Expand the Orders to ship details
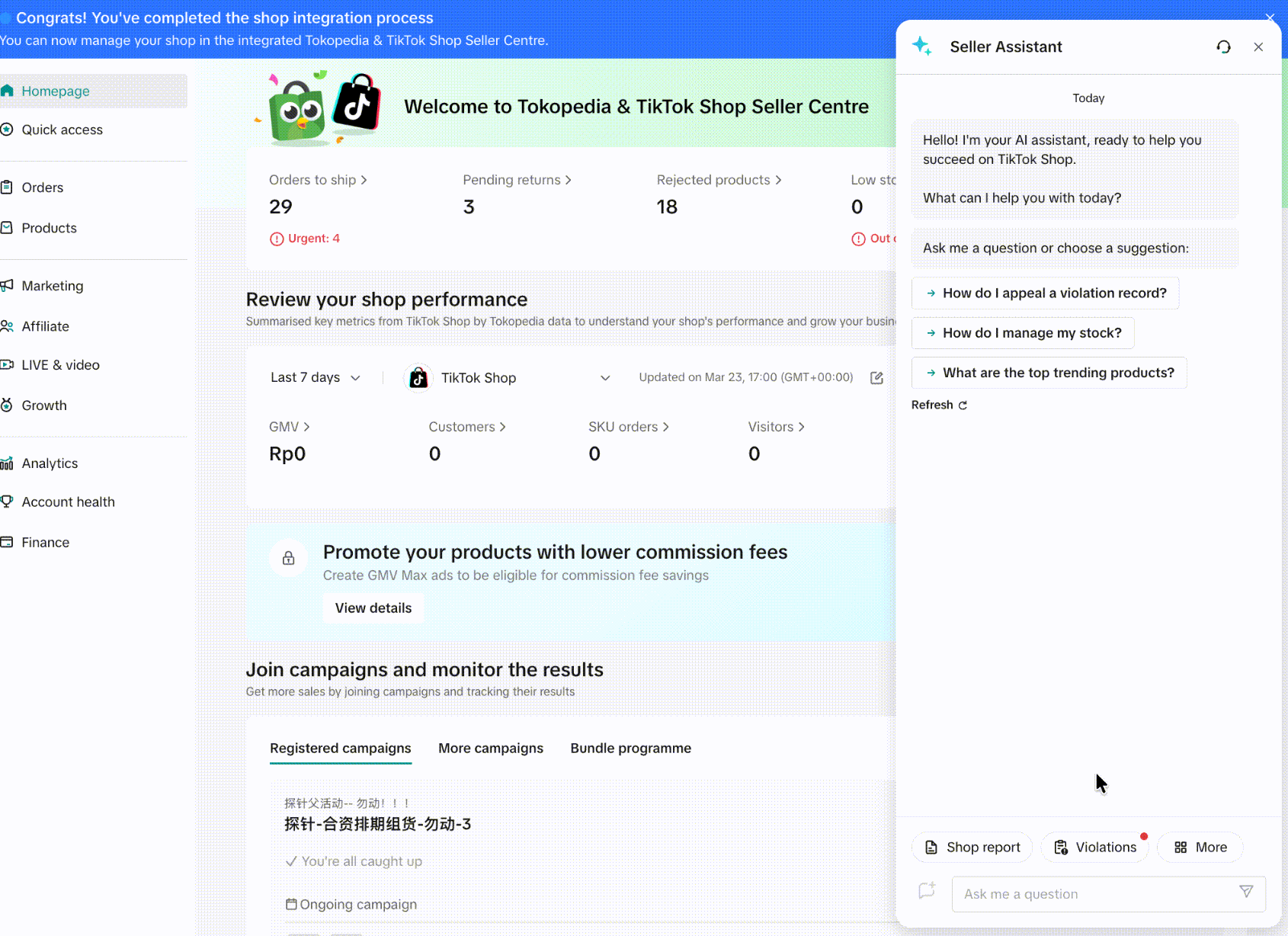 coord(318,180)
